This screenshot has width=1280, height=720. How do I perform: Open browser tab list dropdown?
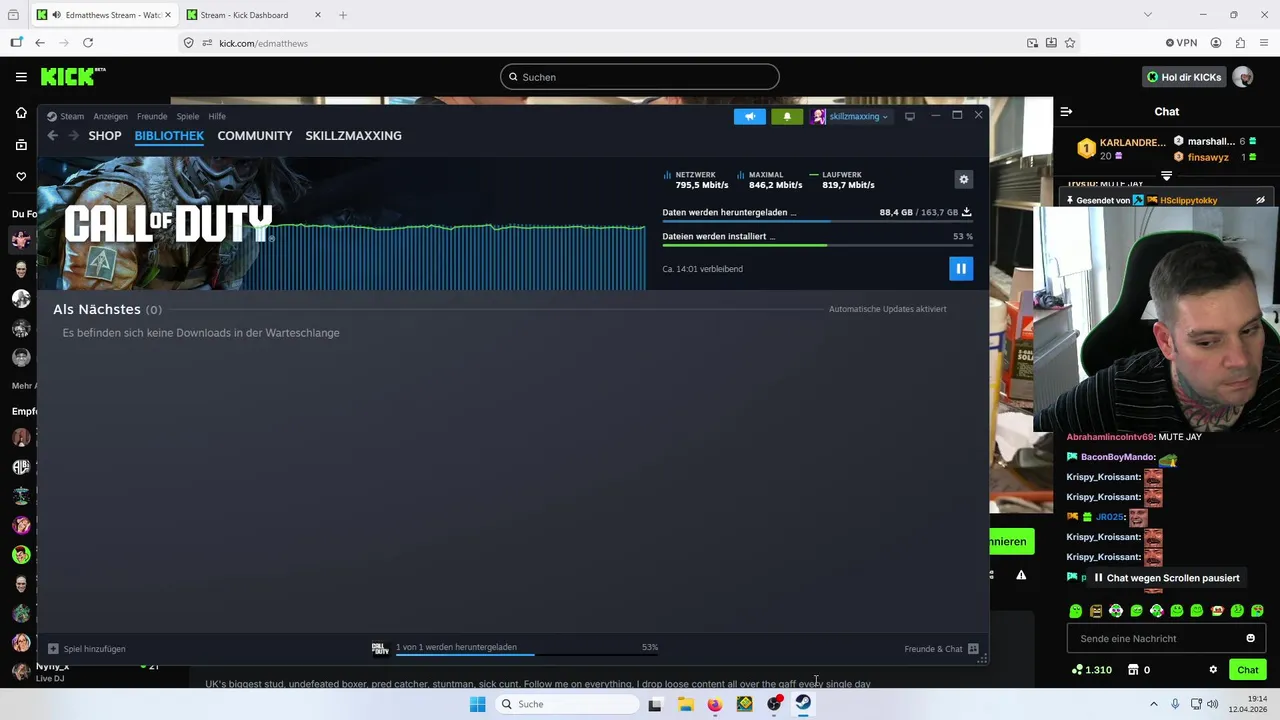coord(1147,15)
